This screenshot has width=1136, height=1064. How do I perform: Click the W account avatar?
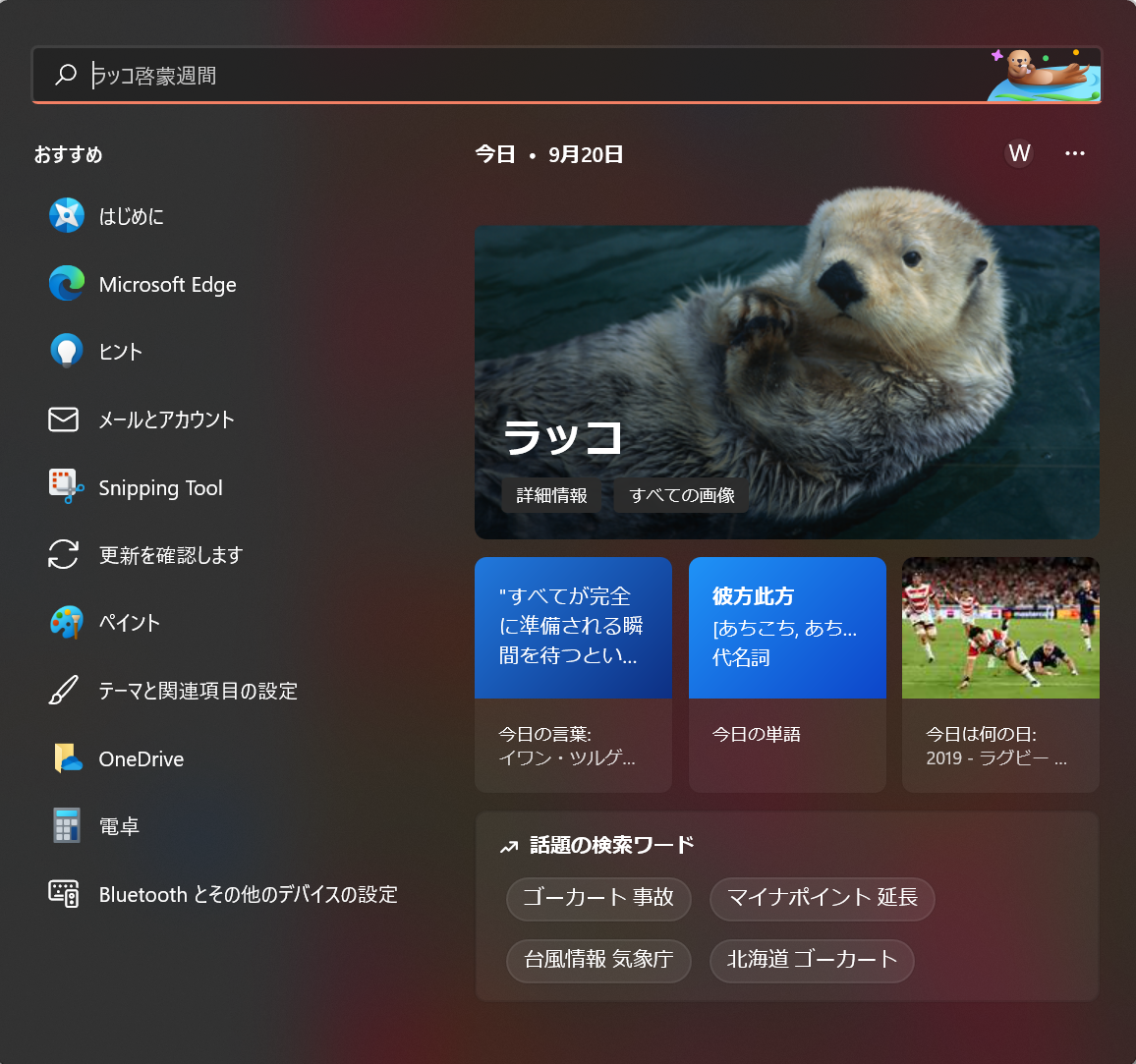coord(1019,153)
